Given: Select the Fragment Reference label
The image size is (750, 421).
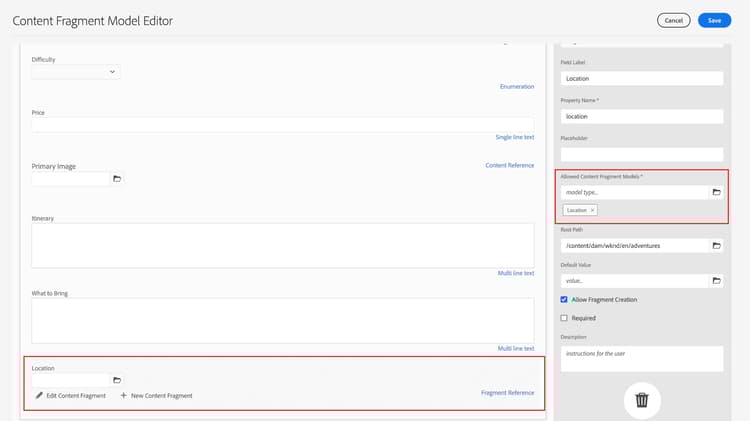Looking at the screenshot, I should 507,393.
